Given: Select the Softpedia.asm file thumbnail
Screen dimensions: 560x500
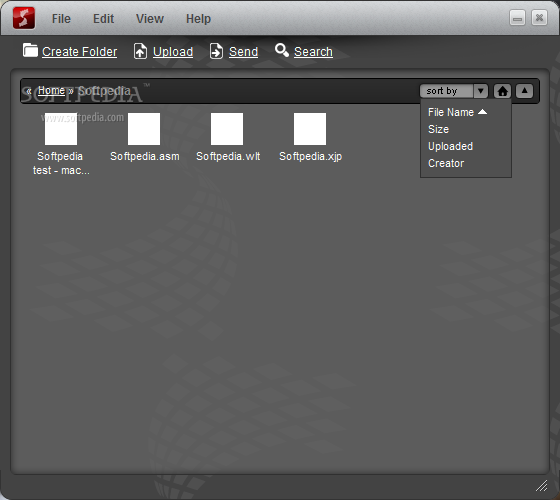Looking at the screenshot, I should pyautogui.click(x=144, y=129).
